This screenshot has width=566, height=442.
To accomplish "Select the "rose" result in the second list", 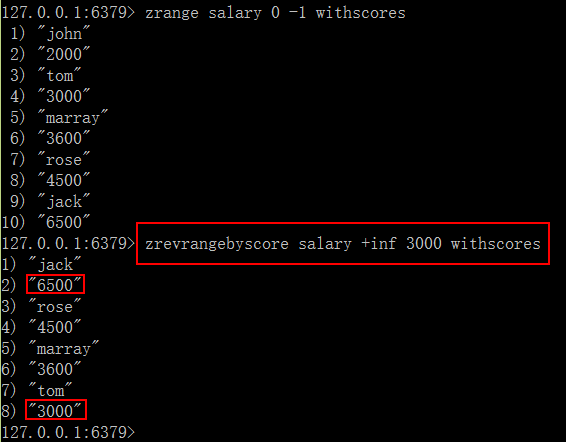I will pos(55,306).
